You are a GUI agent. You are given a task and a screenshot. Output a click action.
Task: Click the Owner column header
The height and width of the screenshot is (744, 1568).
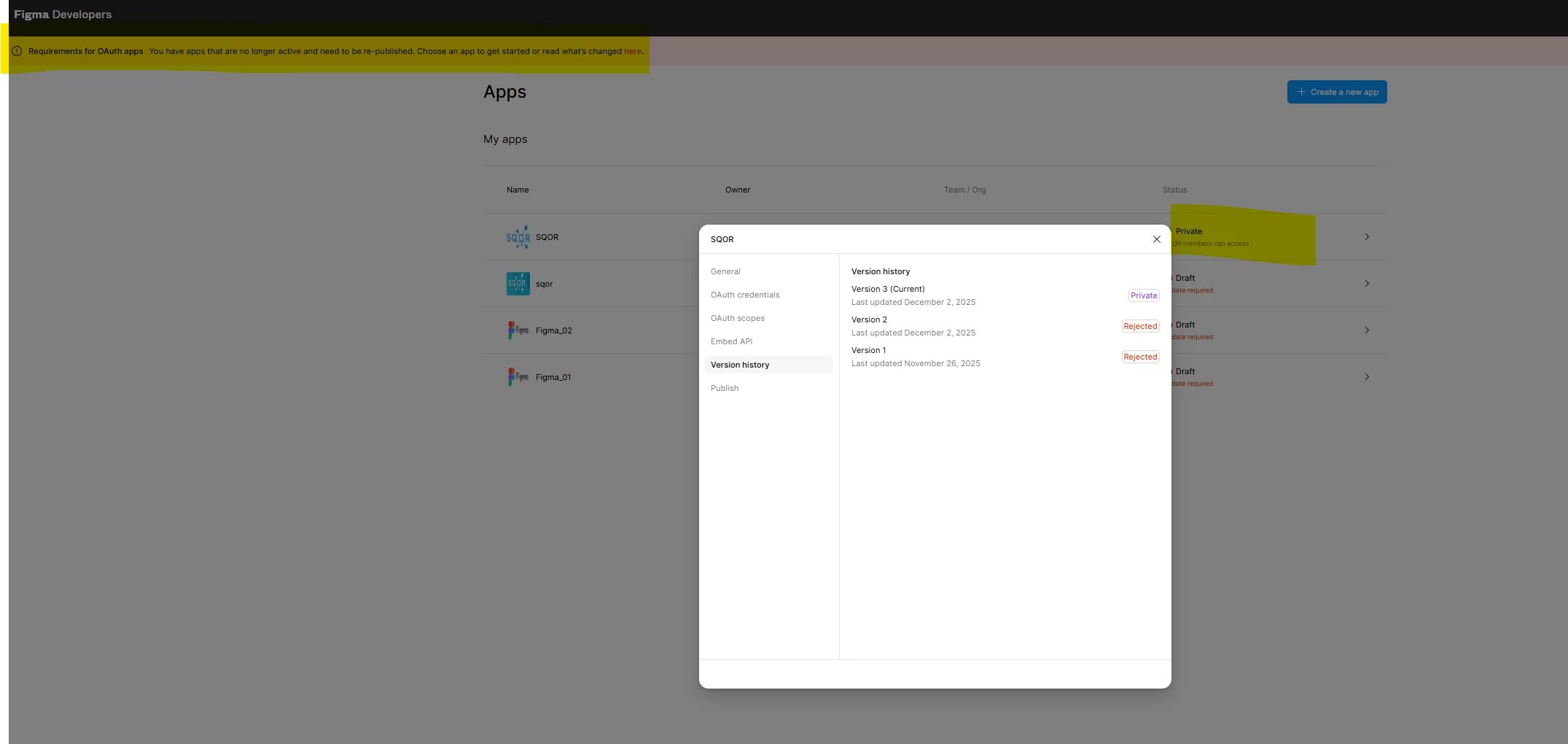[738, 190]
